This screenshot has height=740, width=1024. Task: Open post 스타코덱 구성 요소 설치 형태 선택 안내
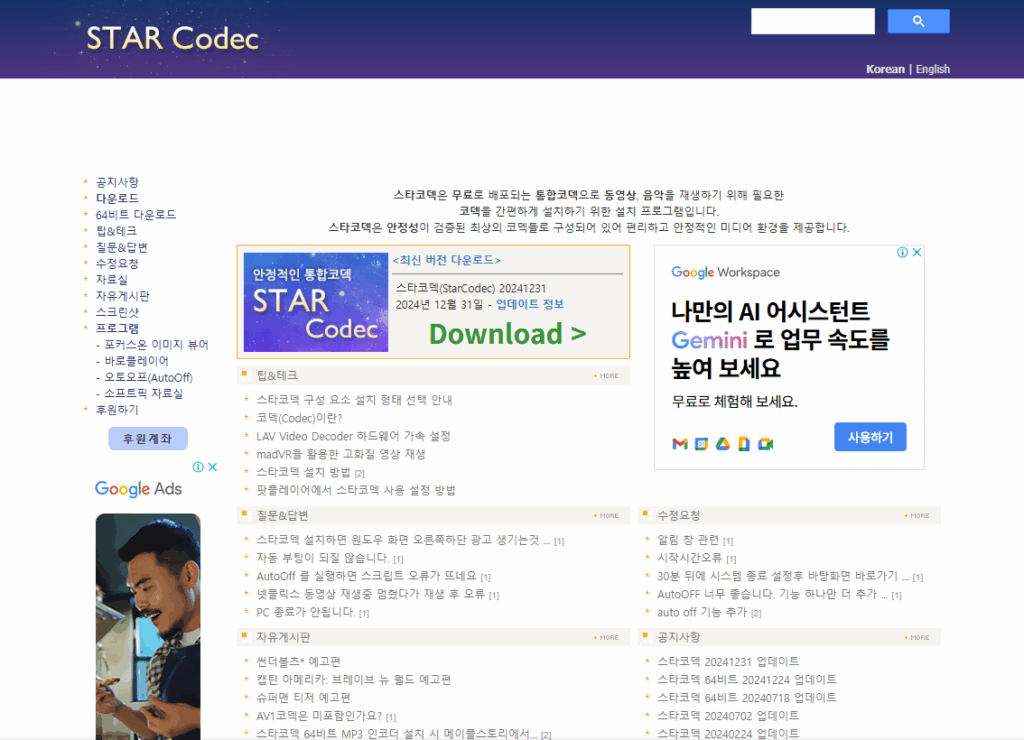tap(354, 400)
